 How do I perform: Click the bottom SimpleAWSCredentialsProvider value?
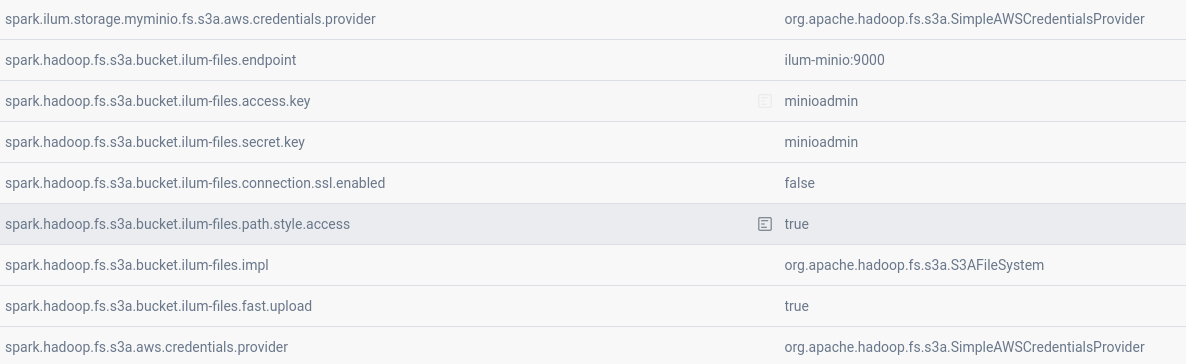[x=964, y=347]
